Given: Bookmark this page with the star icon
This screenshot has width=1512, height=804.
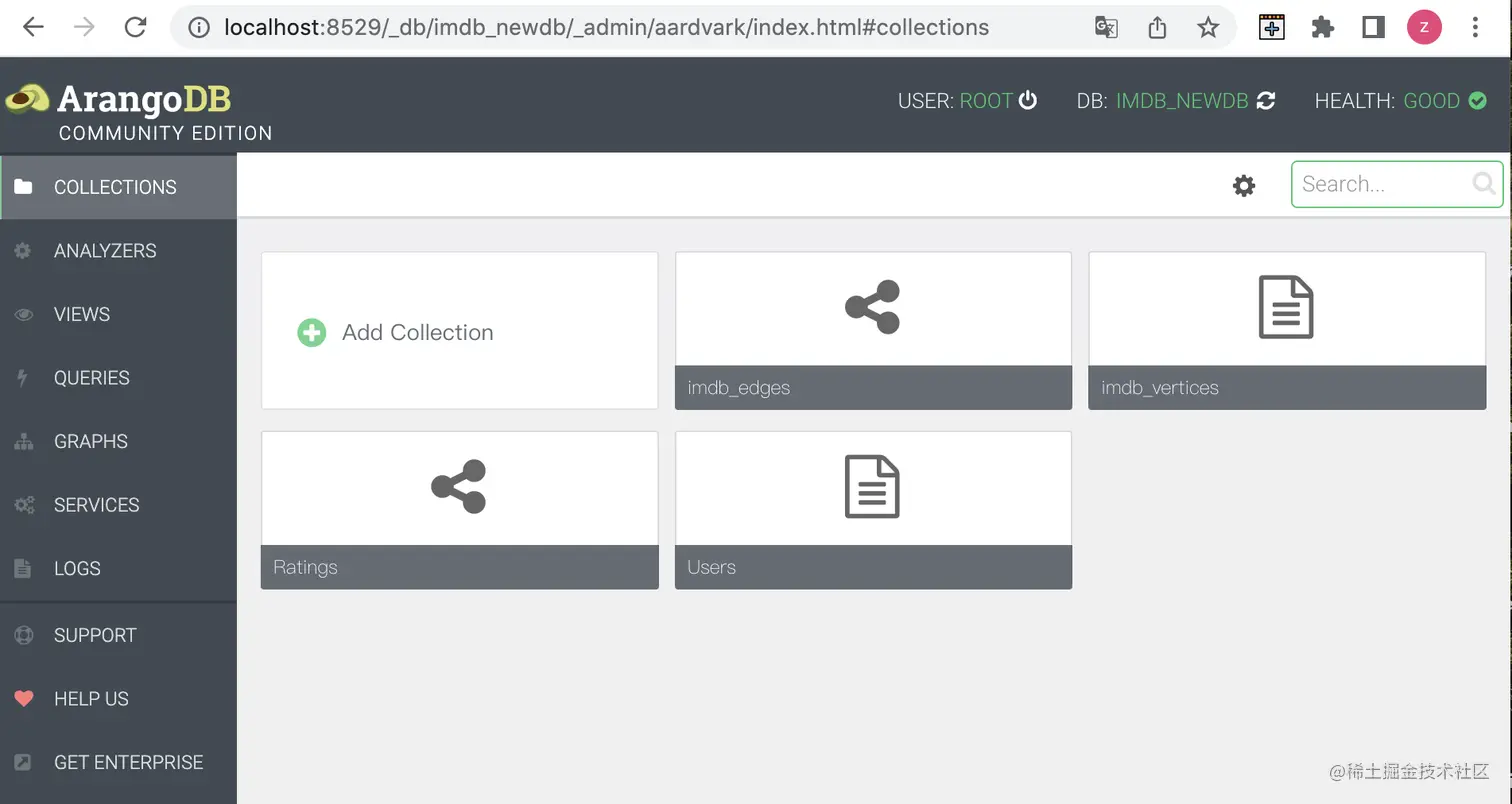Looking at the screenshot, I should pyautogui.click(x=1208, y=27).
